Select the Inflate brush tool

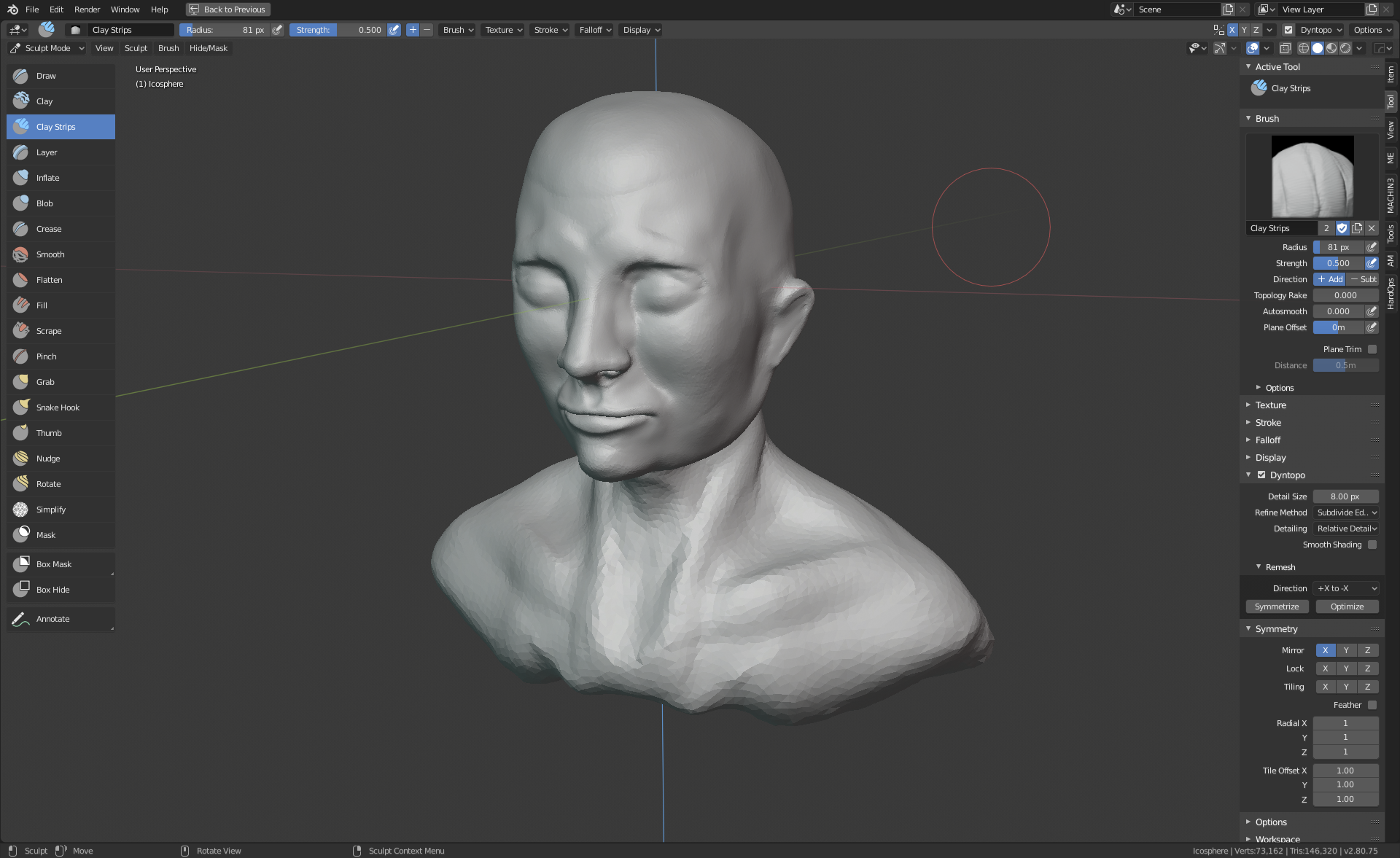[48, 178]
